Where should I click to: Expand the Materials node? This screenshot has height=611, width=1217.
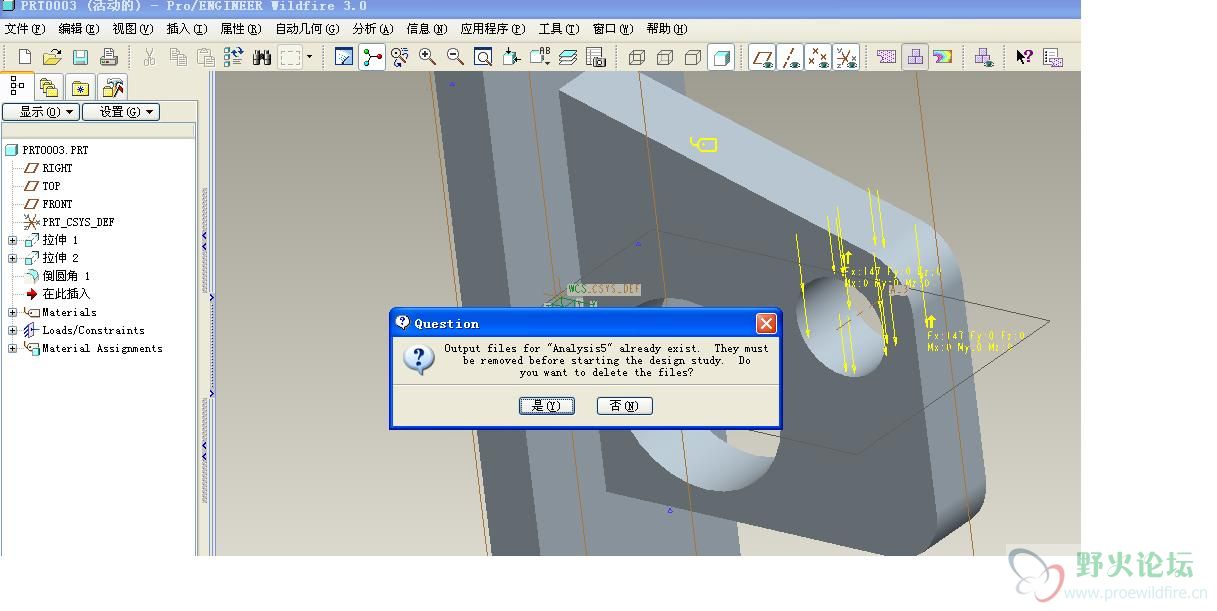tap(12, 312)
